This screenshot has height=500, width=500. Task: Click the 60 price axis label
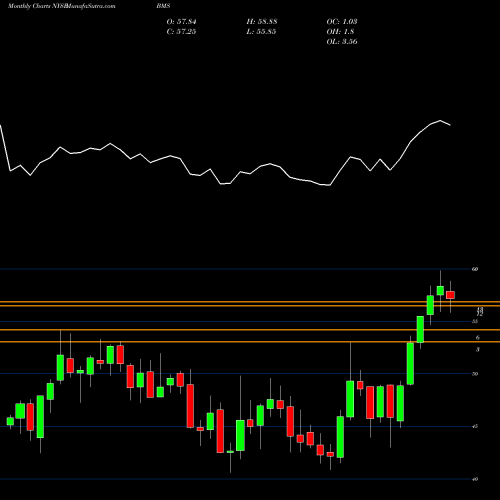475,269
